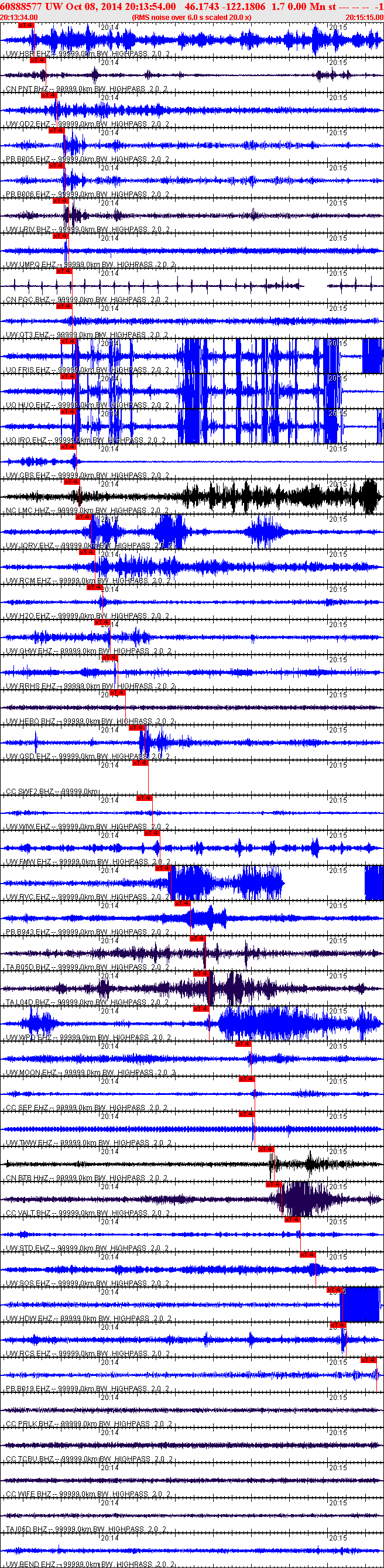Click the red pick marker on L04D trace
Image resolution: width=384 pixels, height=1568 pixels.
(x=201, y=974)
